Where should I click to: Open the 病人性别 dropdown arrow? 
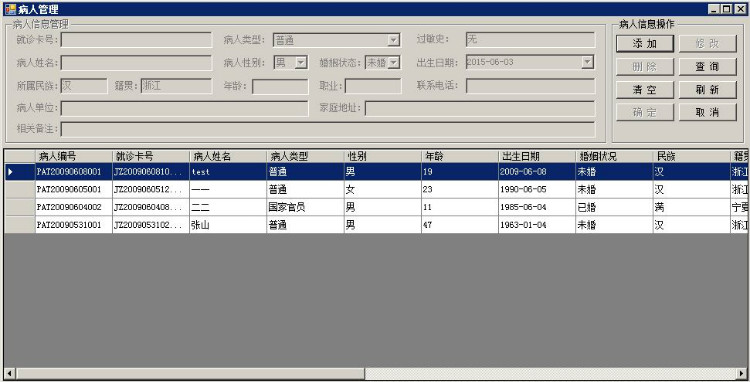point(301,62)
